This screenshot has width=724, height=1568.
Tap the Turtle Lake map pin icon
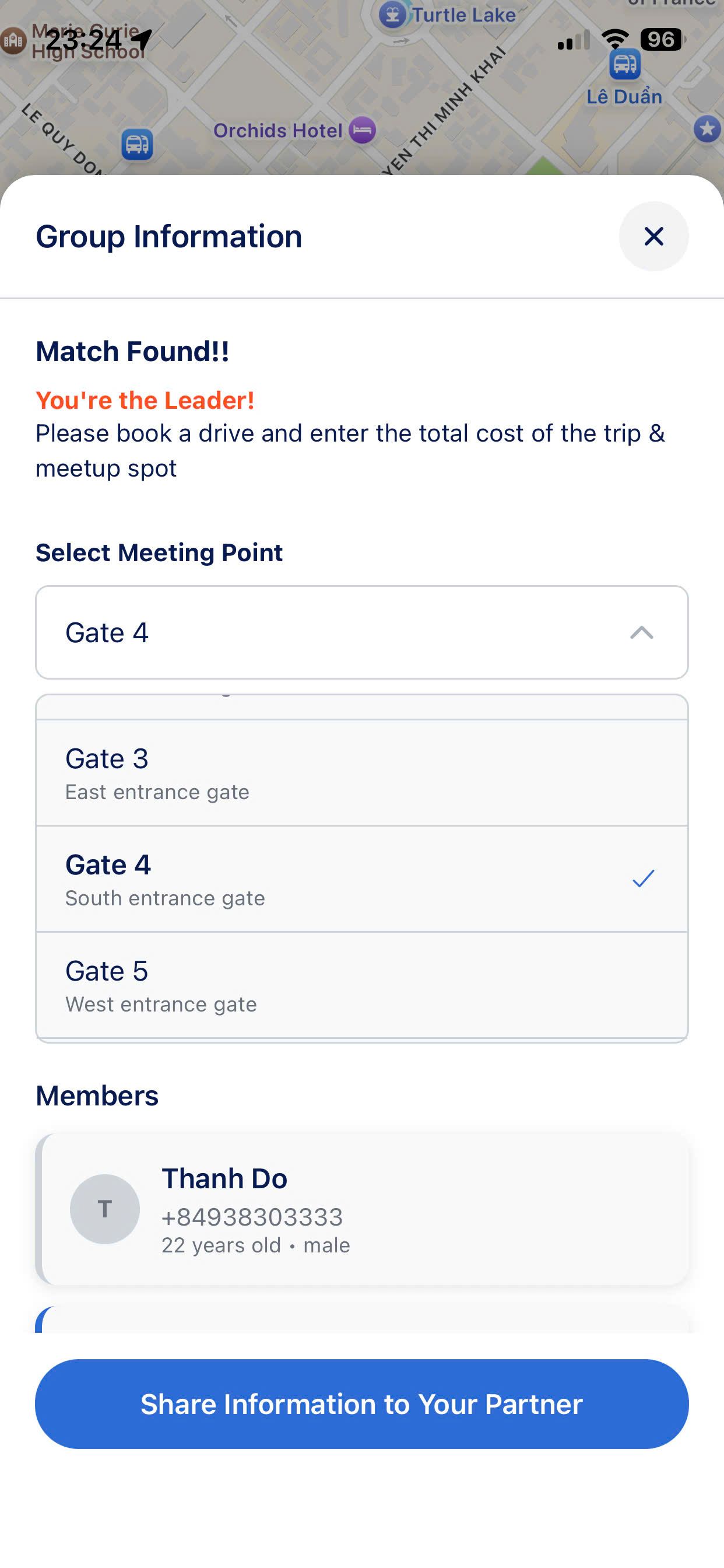tap(392, 15)
